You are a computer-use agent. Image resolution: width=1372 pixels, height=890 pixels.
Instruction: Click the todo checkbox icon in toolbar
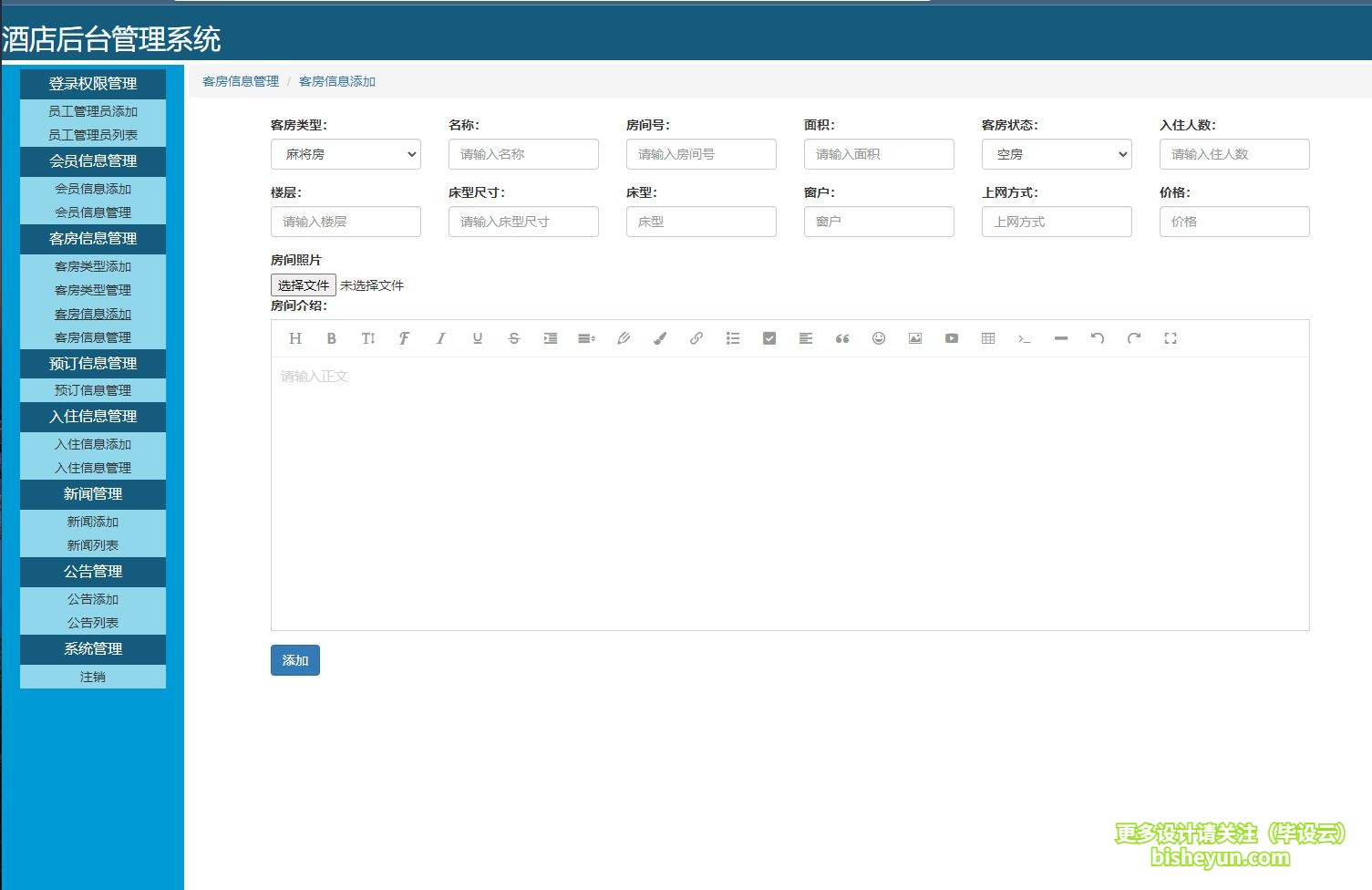[769, 338]
